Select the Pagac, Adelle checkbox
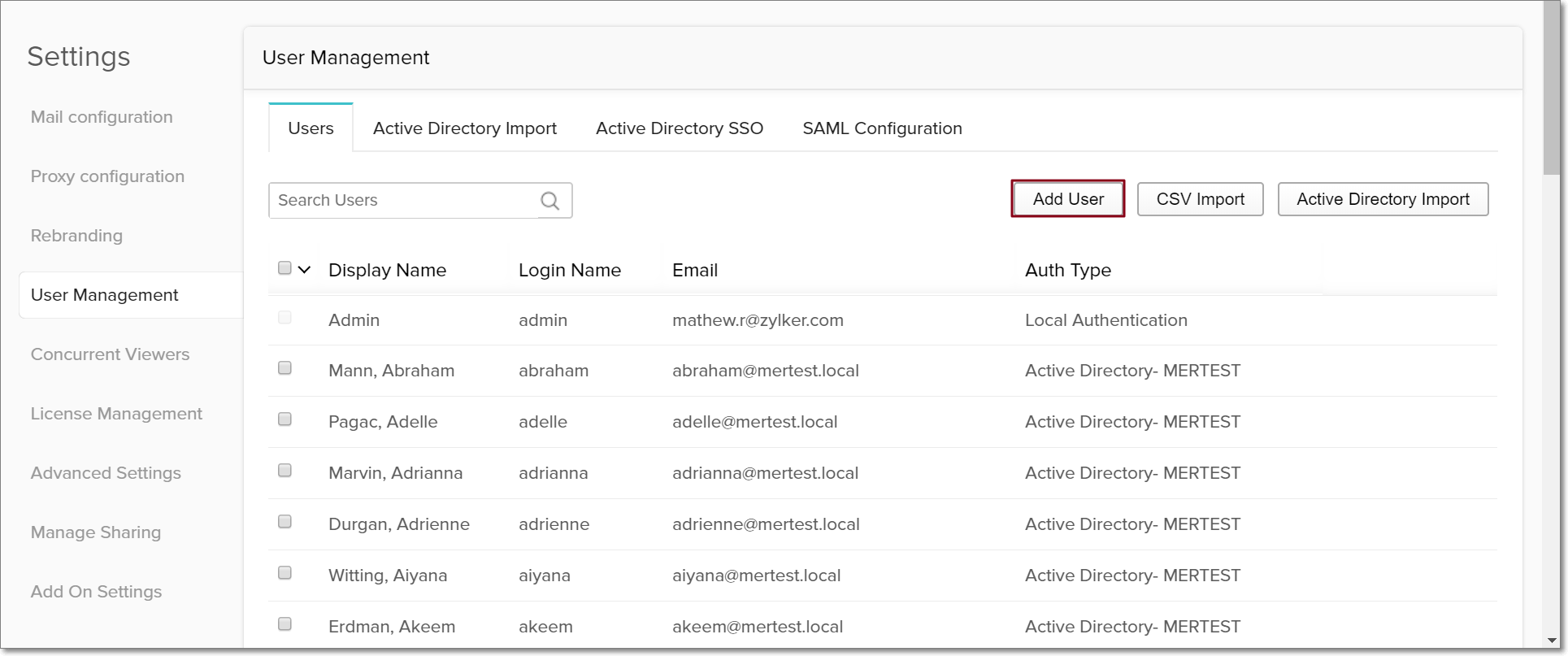The image size is (1568, 656). pyautogui.click(x=284, y=419)
